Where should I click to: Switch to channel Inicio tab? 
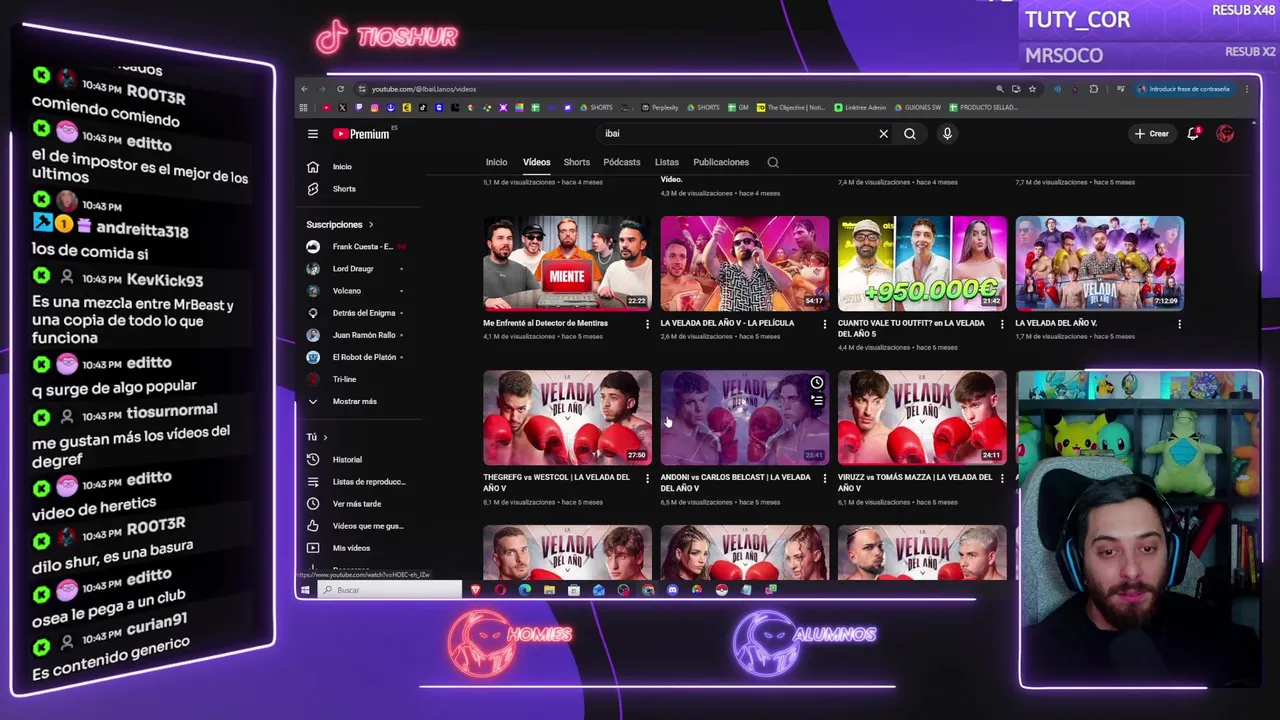point(496,162)
